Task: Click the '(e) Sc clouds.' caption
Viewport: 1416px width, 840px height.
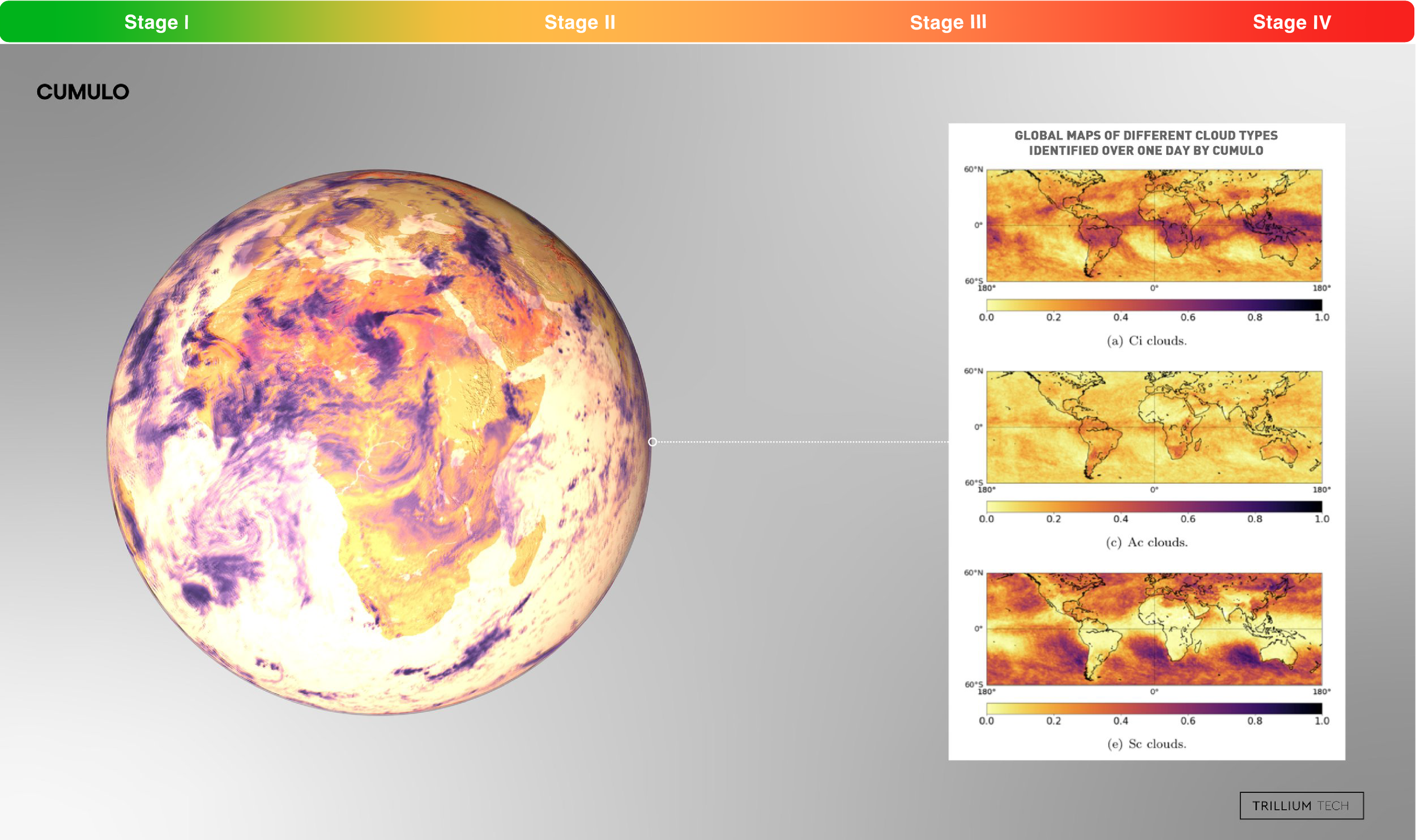Action: point(1146,744)
